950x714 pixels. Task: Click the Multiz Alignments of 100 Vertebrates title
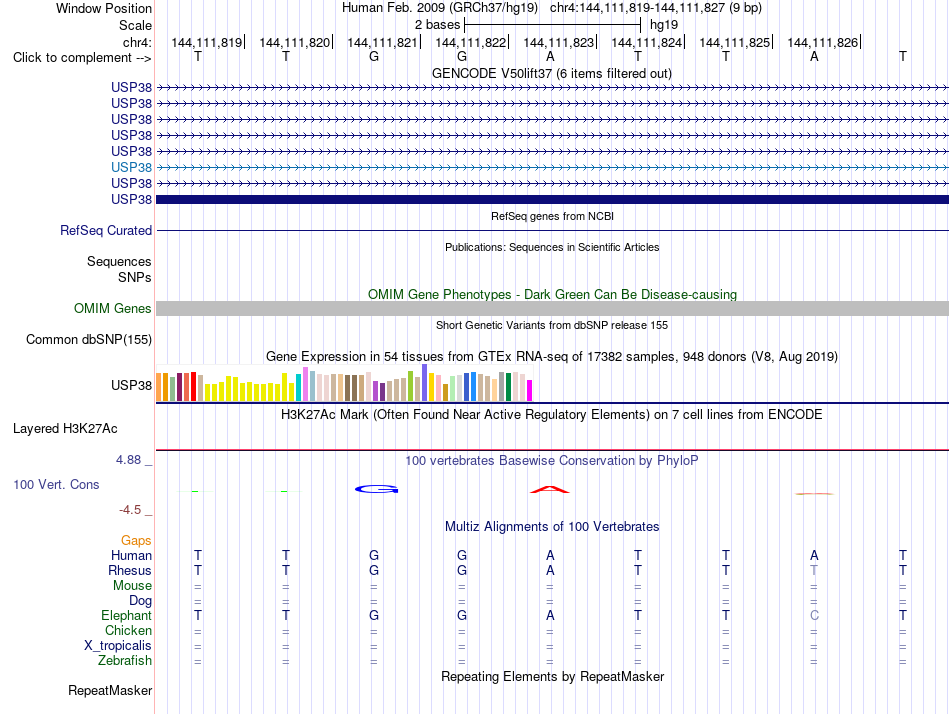(x=552, y=526)
